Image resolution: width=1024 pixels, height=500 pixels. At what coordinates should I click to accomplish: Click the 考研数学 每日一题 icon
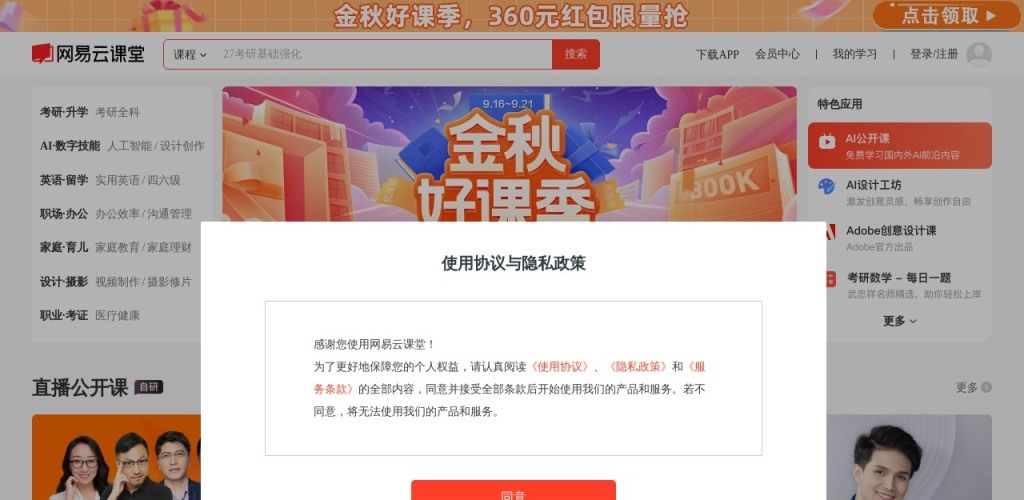(x=830, y=279)
